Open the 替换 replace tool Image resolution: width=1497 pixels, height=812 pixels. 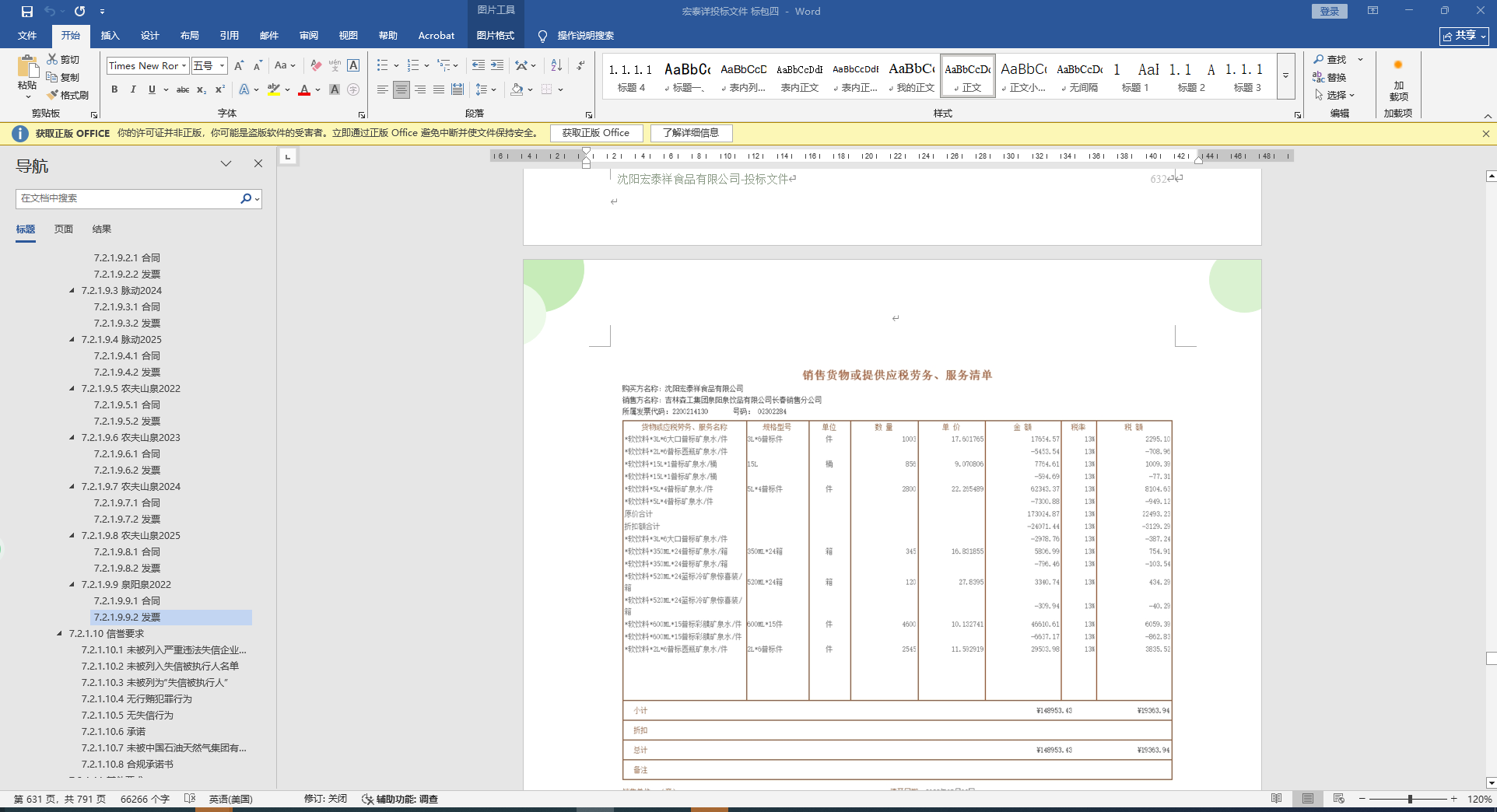1330,77
